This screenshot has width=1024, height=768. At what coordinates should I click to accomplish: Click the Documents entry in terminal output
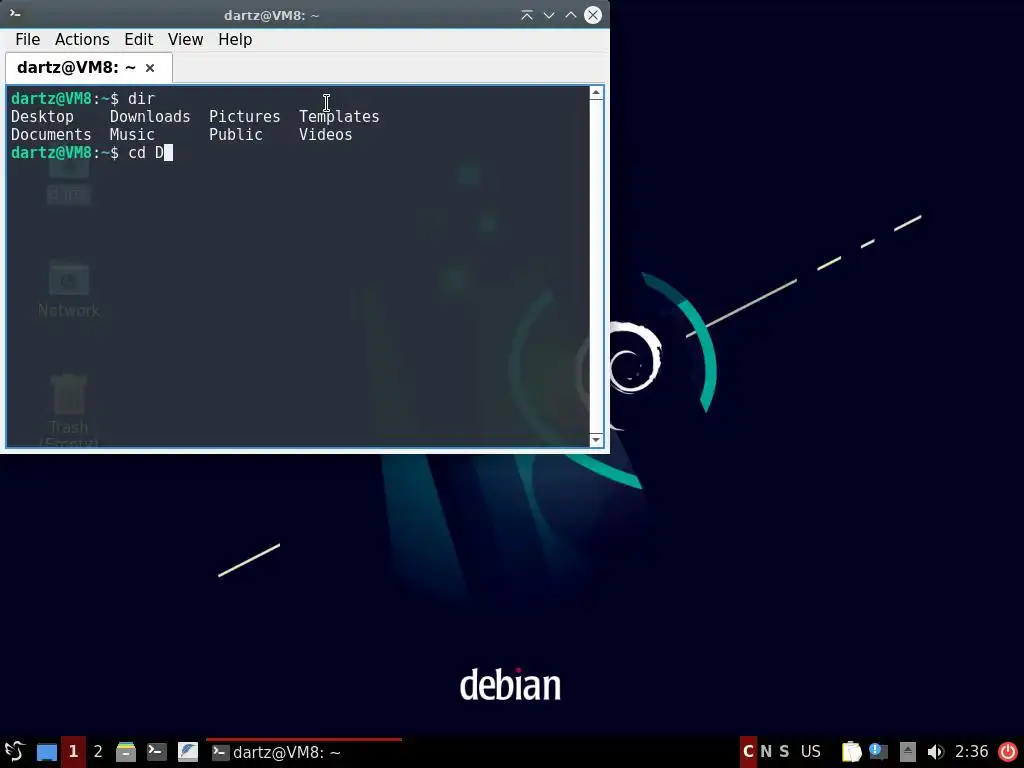[51, 135]
